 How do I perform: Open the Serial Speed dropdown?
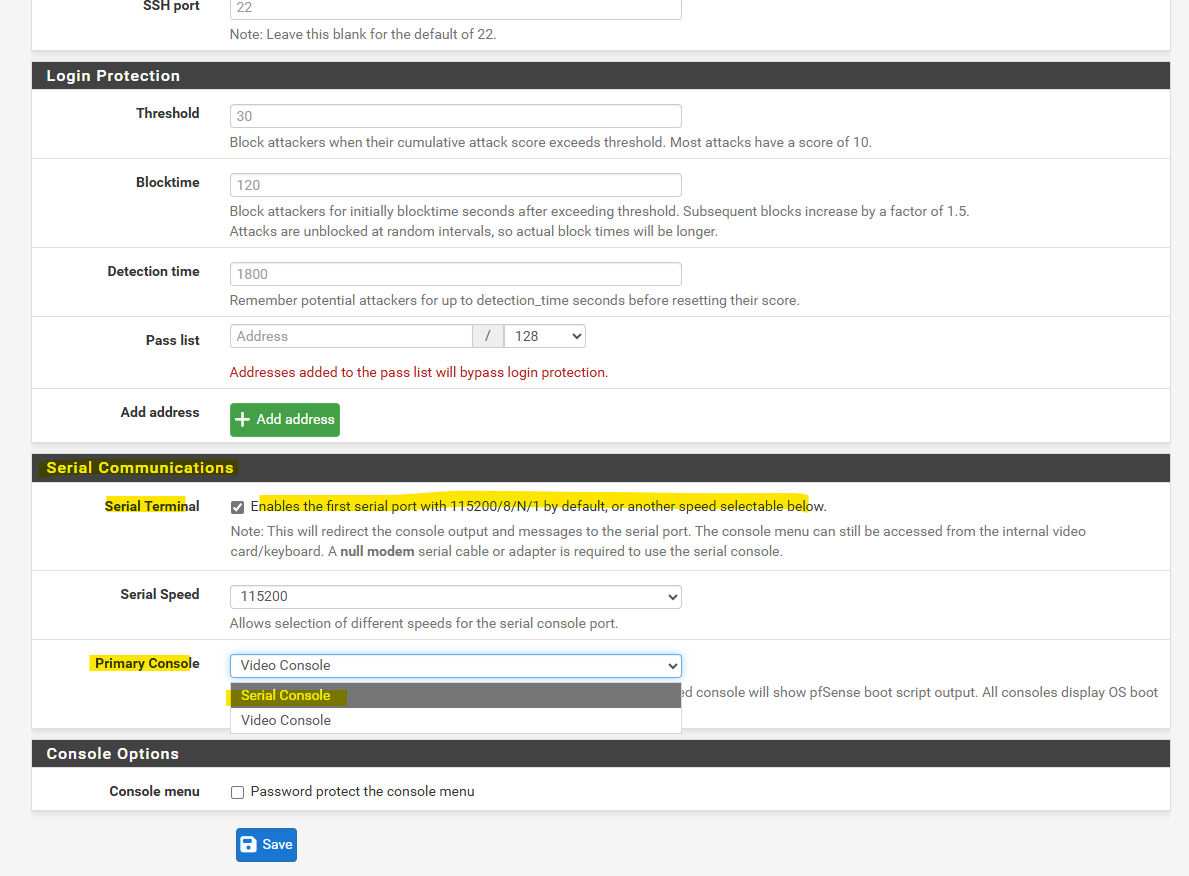click(x=456, y=597)
